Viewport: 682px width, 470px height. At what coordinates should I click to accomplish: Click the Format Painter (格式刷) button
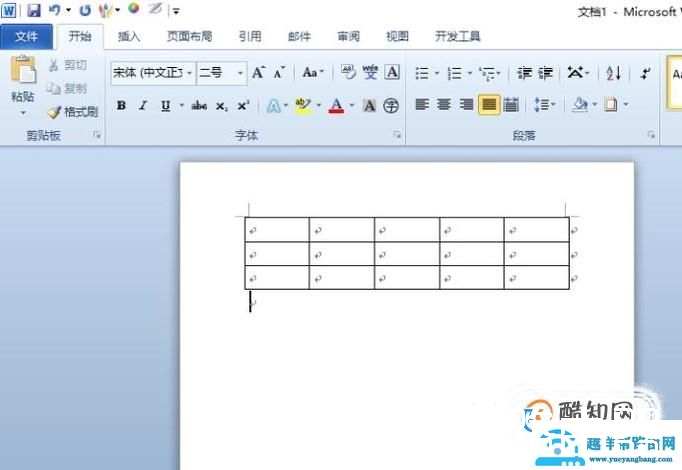tap(72, 112)
